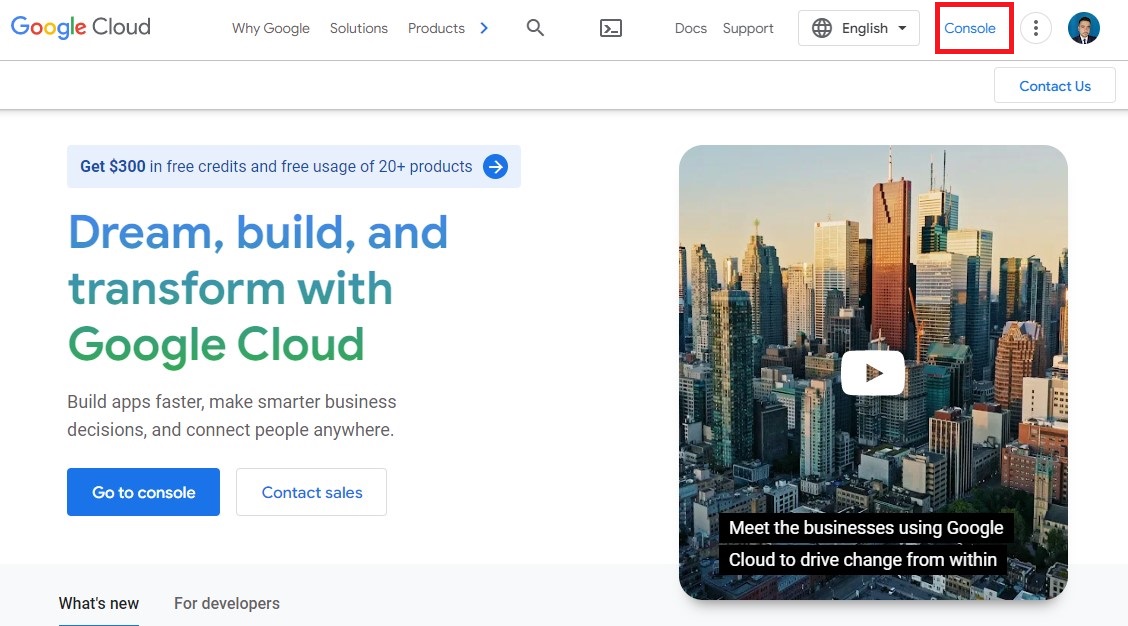Open the Products menu

tap(436, 28)
